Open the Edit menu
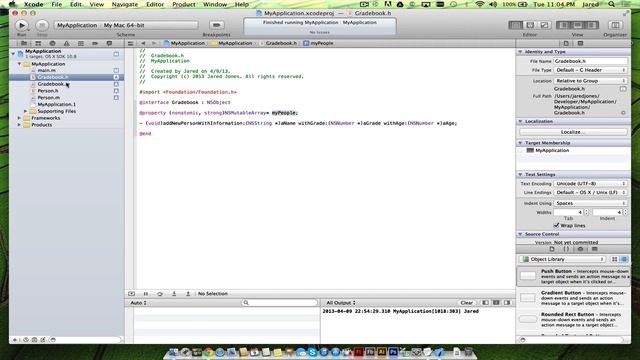640x360 pixels. pyautogui.click(x=76, y=4)
